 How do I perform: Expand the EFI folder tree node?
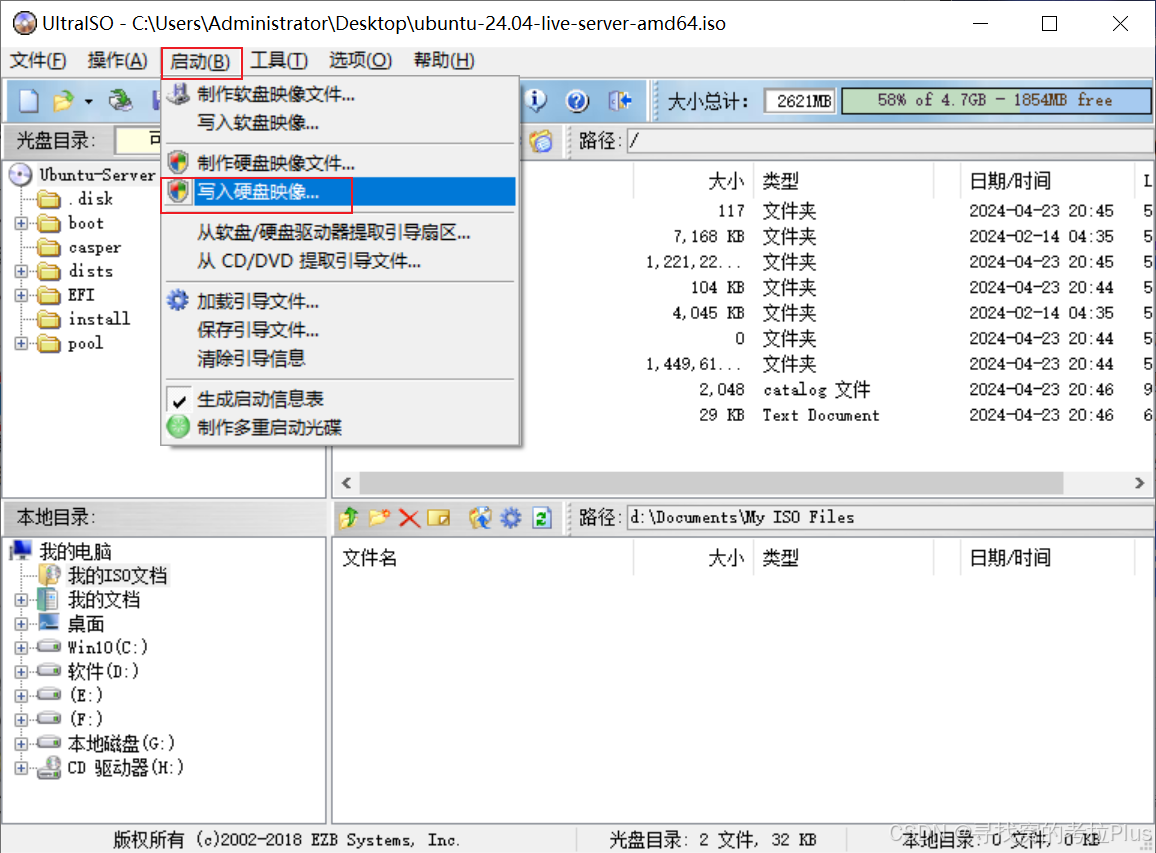(x=21, y=296)
